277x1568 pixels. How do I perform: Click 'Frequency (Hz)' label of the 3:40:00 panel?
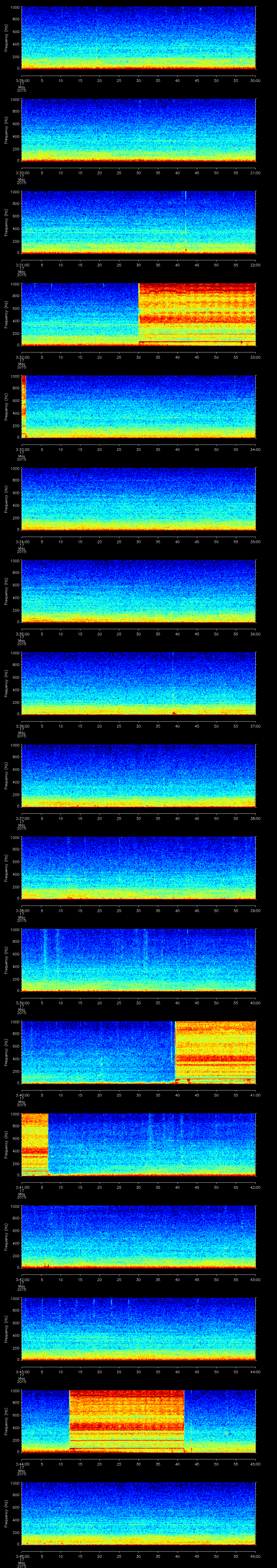pyautogui.click(x=6, y=1052)
